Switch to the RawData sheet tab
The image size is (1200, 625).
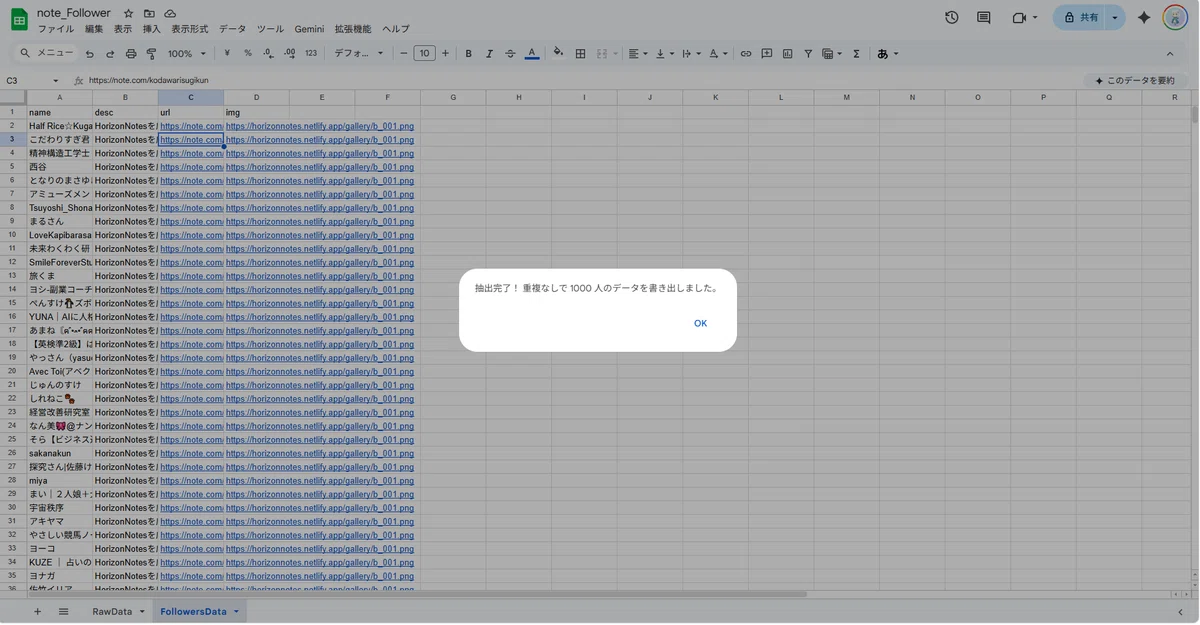(112, 612)
